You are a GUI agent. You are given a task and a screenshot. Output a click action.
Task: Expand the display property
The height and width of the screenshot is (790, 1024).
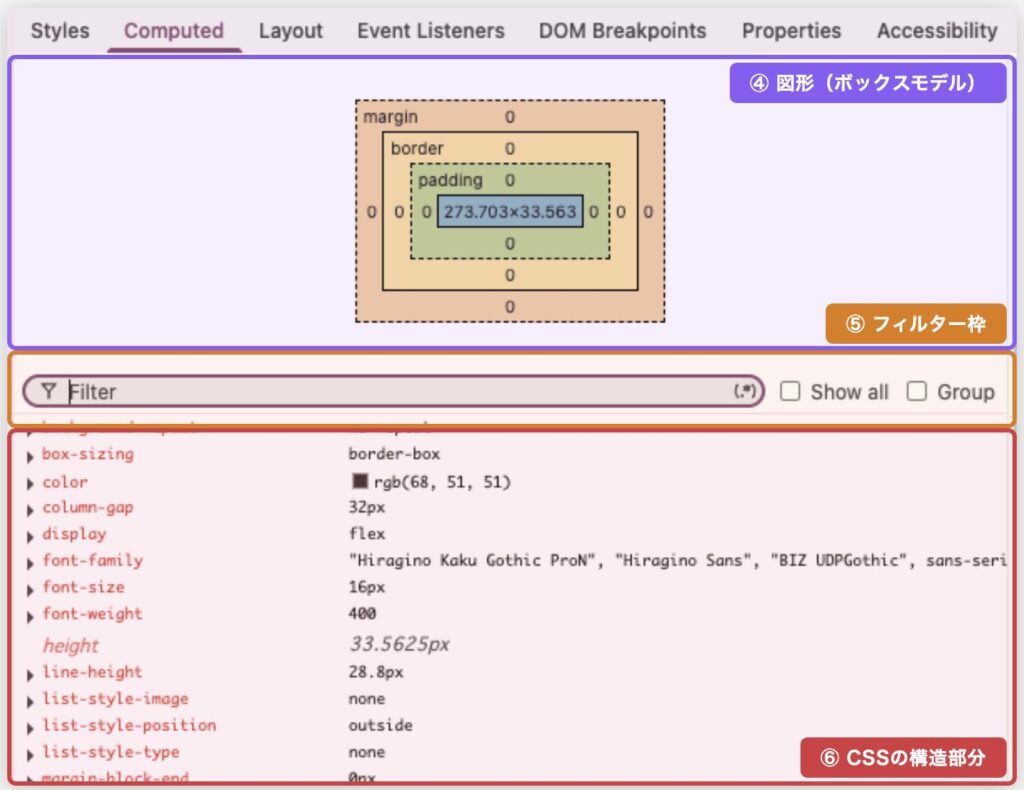click(x=30, y=537)
